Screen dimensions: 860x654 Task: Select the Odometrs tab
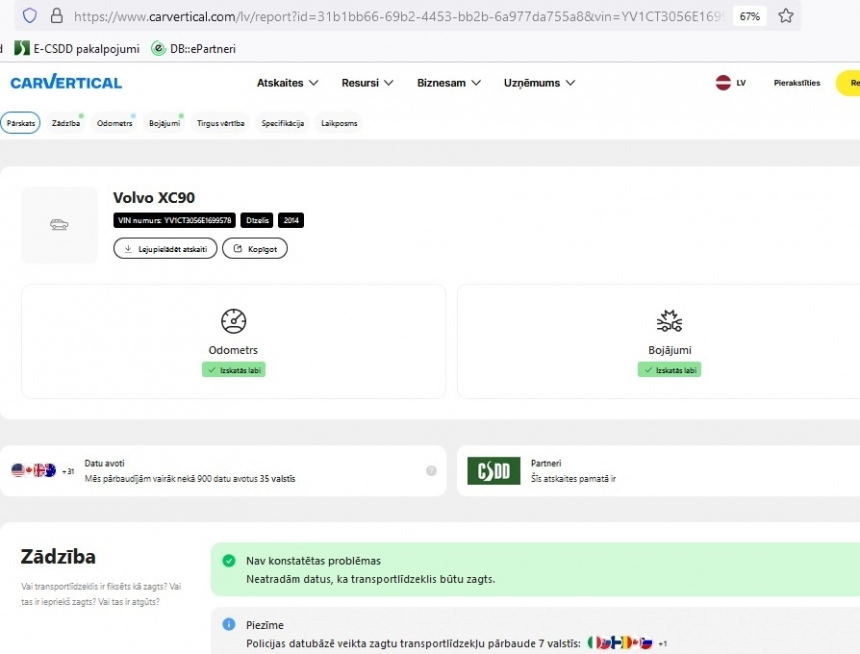[115, 123]
